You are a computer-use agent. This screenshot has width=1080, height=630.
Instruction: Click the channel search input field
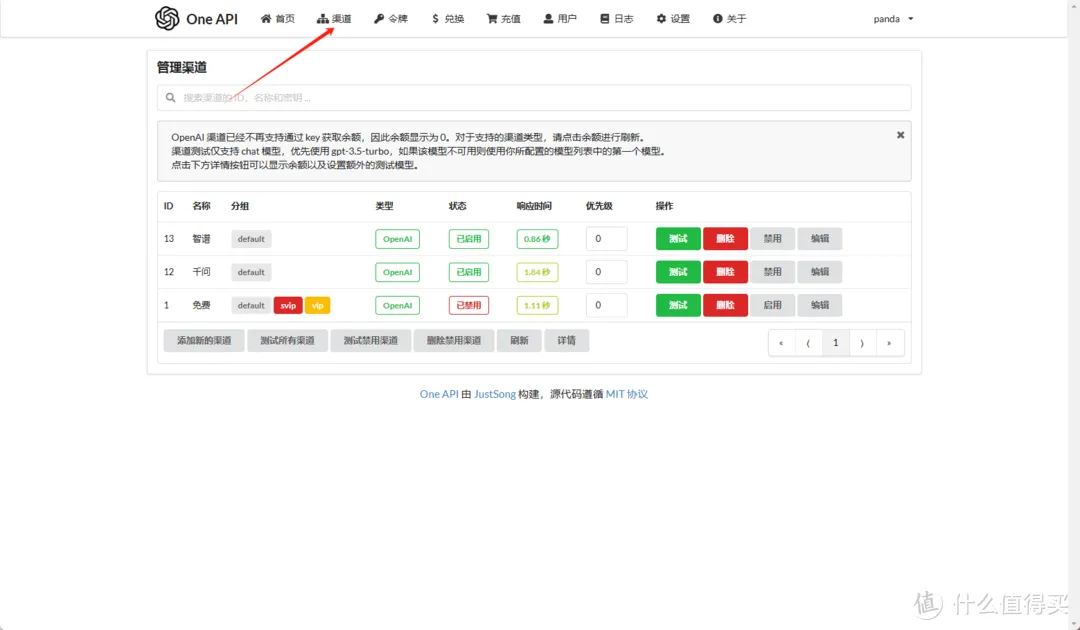coord(535,97)
